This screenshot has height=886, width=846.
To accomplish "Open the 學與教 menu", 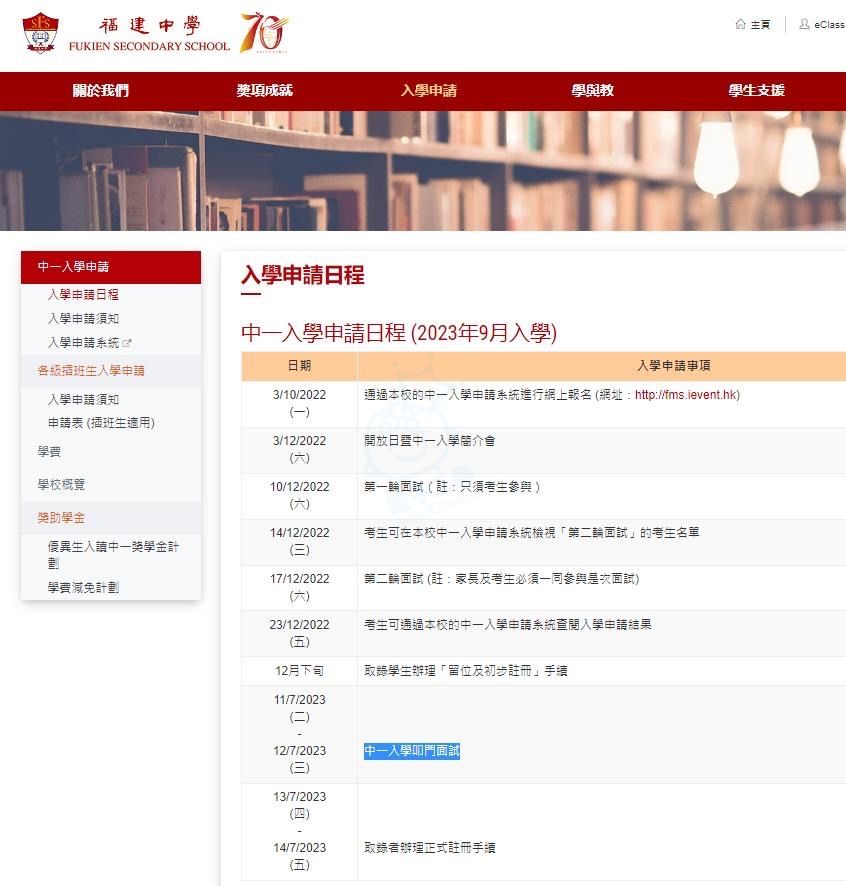I will 593,91.
